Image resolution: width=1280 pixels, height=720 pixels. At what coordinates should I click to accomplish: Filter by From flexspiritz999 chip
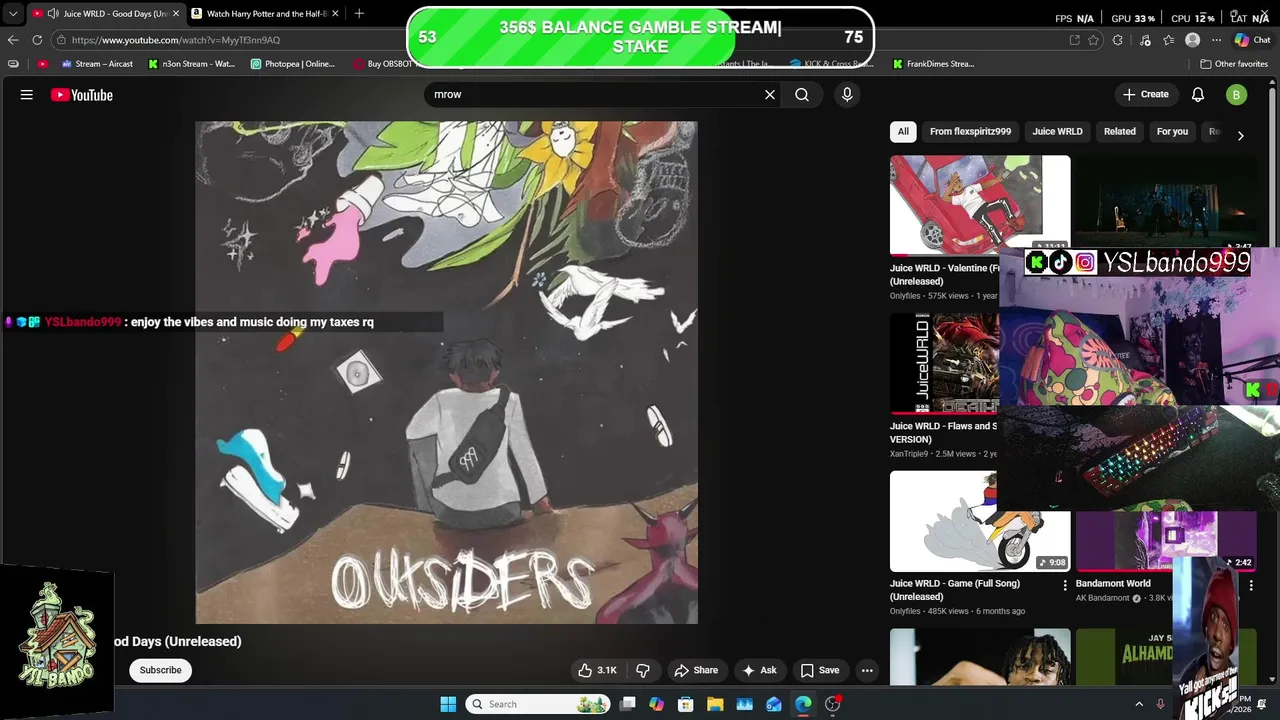tap(970, 131)
